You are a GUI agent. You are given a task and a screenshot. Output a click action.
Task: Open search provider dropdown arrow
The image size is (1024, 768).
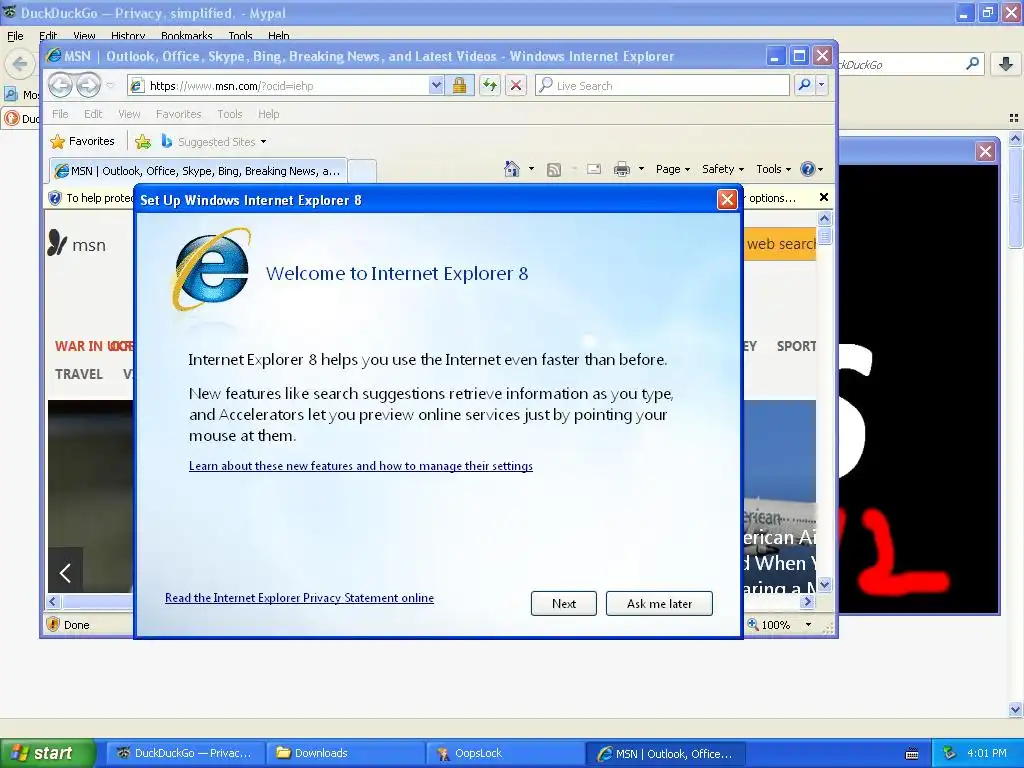(x=822, y=86)
